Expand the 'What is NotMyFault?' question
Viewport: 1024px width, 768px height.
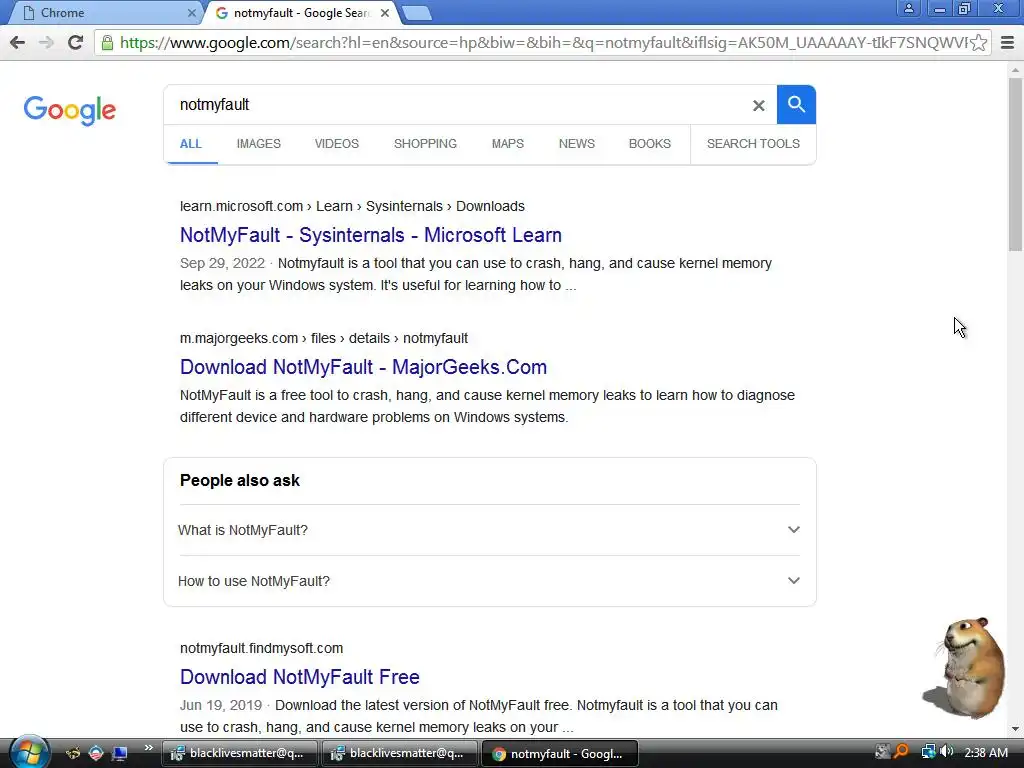[x=489, y=530]
